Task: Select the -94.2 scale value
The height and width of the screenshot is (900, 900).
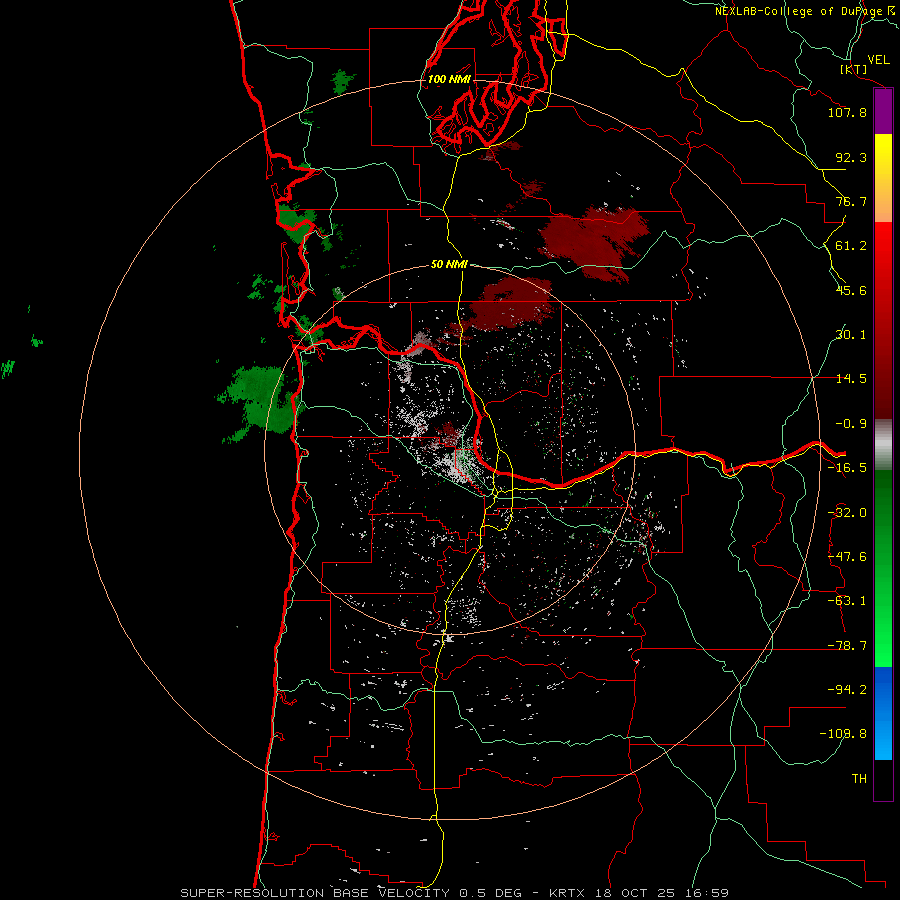Action: pyautogui.click(x=847, y=690)
